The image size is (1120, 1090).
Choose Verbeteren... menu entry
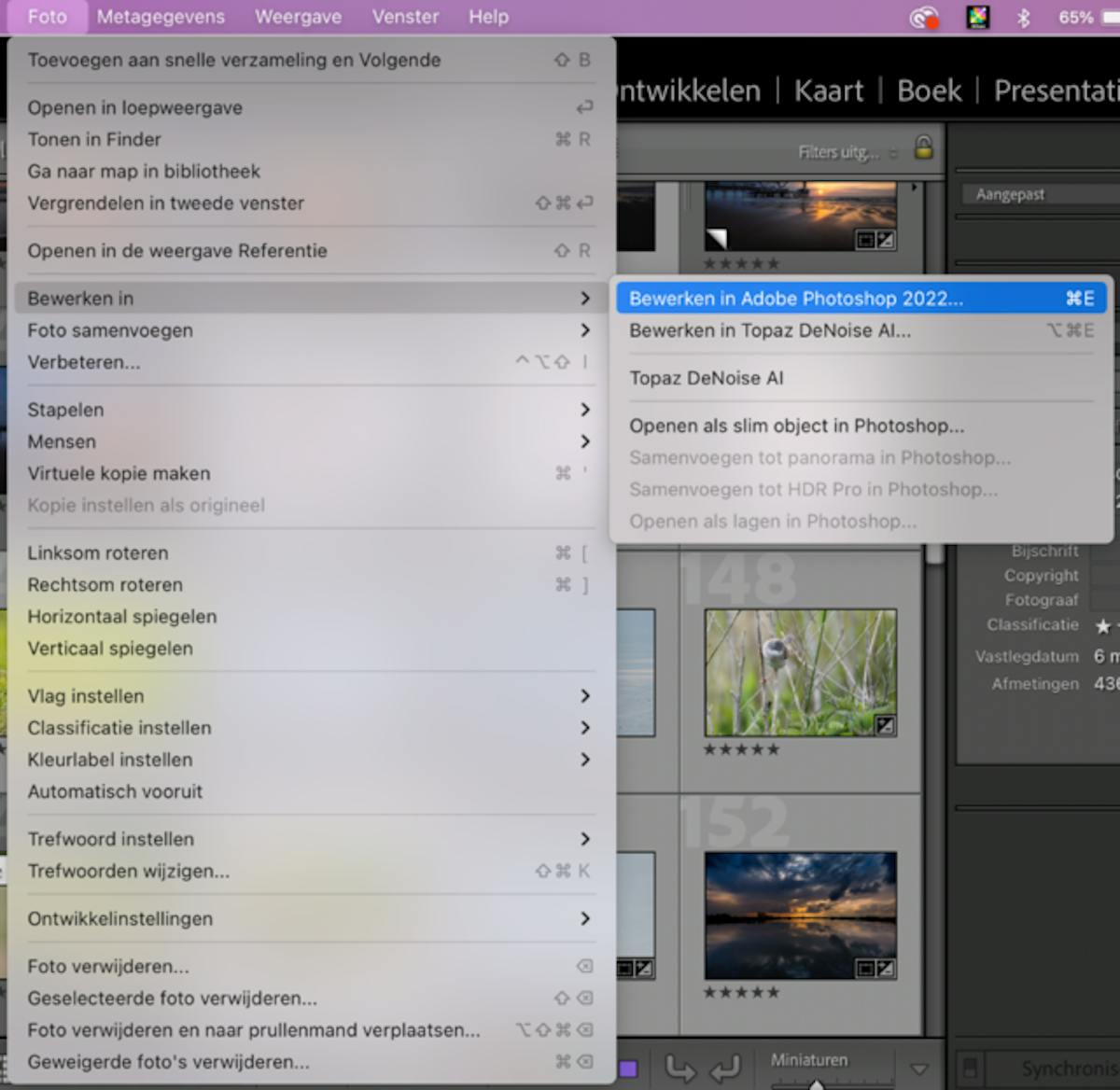(x=311, y=361)
